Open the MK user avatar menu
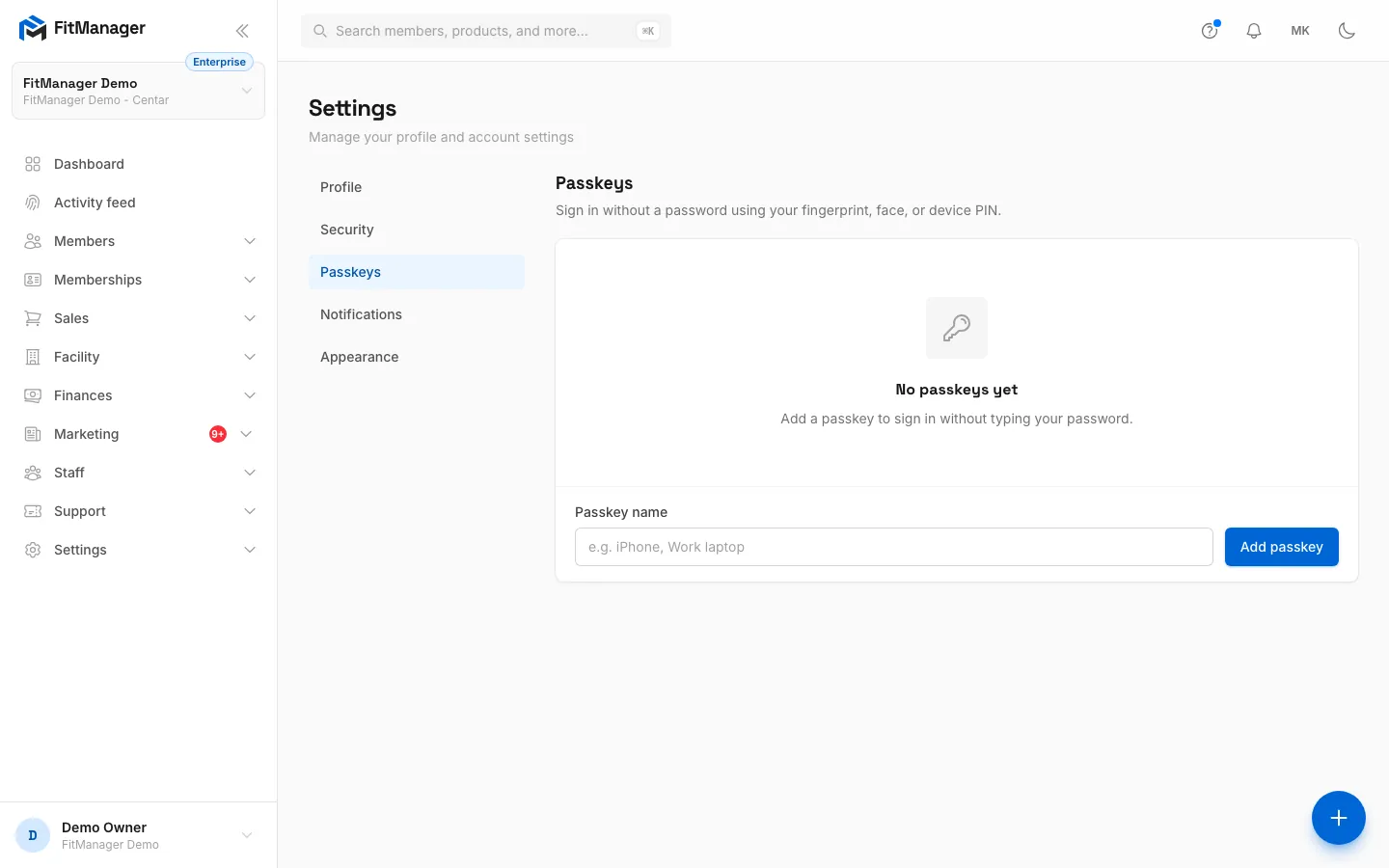 coord(1300,31)
